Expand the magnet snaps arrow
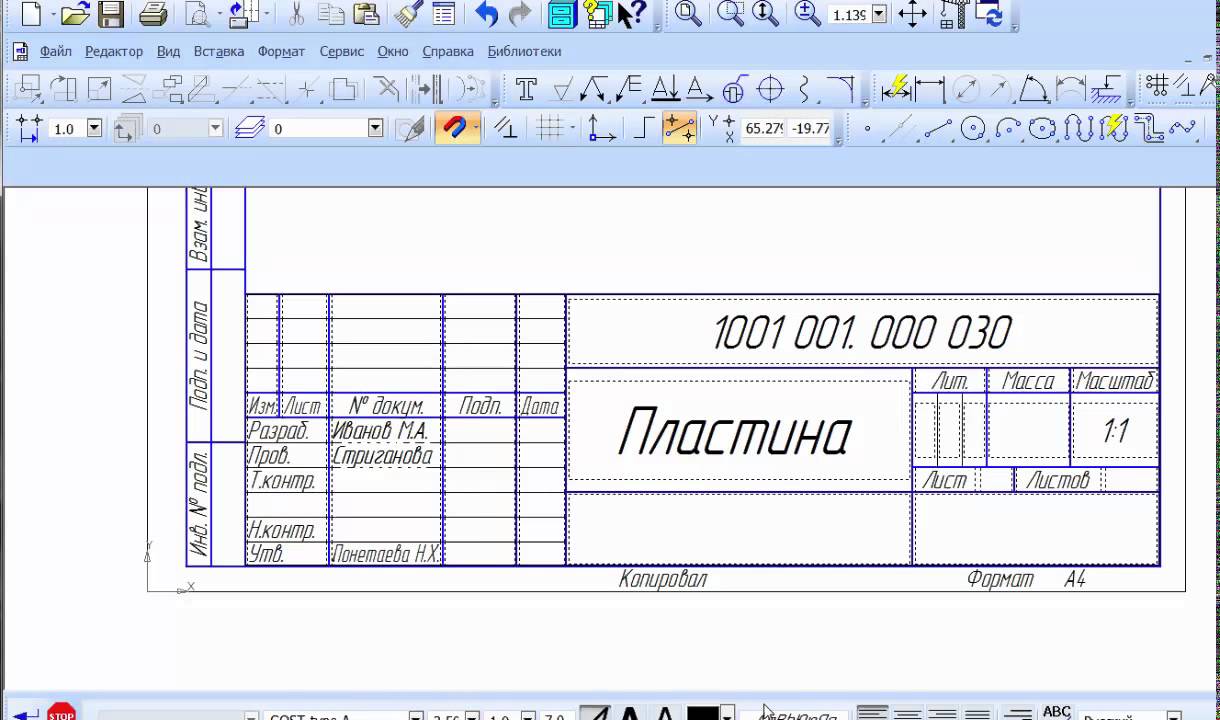 tap(476, 128)
